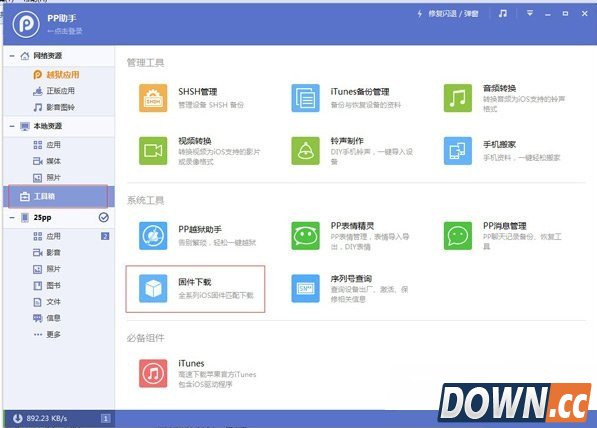Launch the 音频转换 music note icon

[458, 98]
